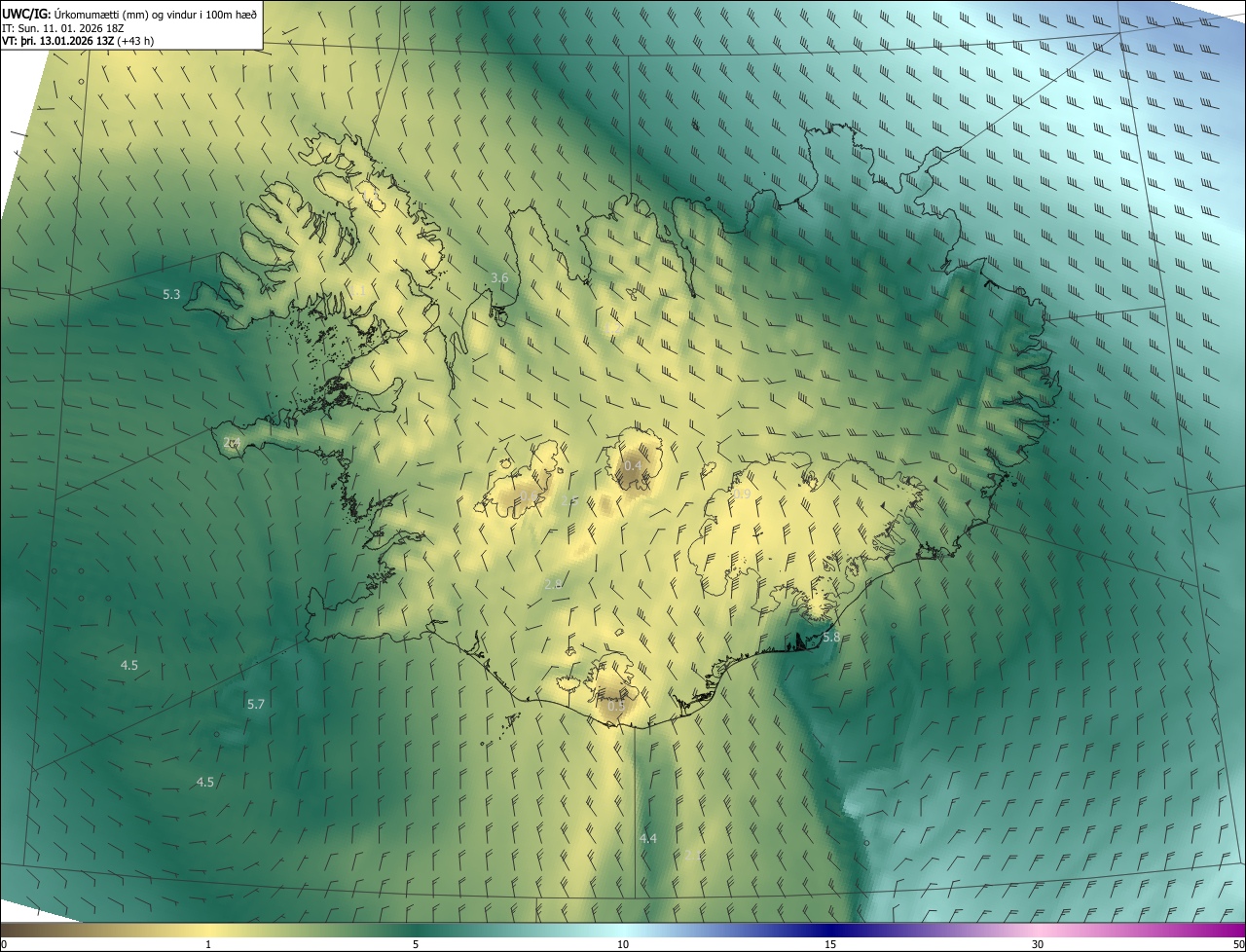Click the 5.7 value label over the sea
The image size is (1246, 952).
point(256,703)
